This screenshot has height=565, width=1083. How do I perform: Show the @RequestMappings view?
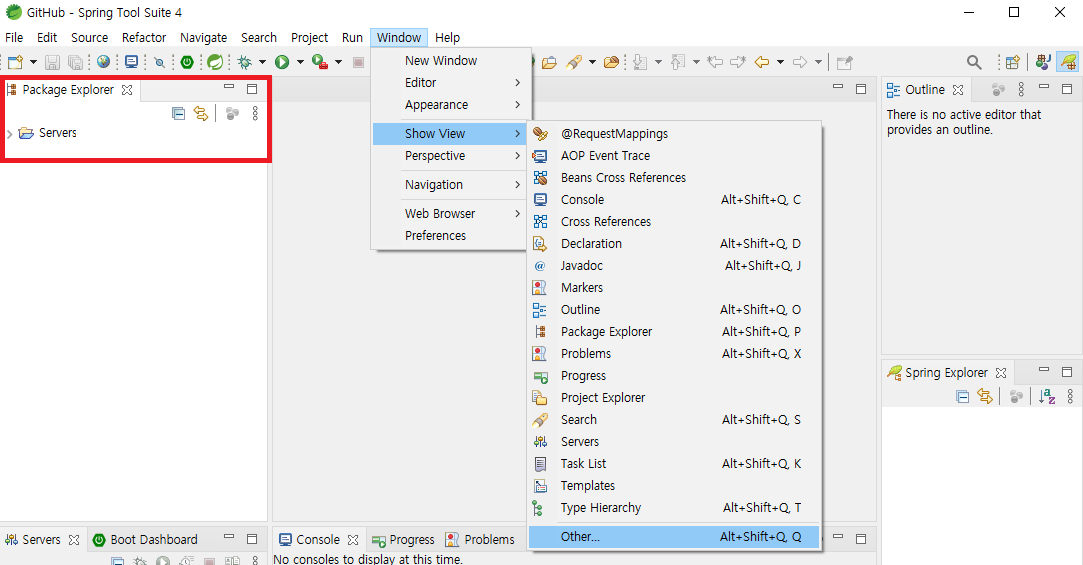tap(675, 133)
